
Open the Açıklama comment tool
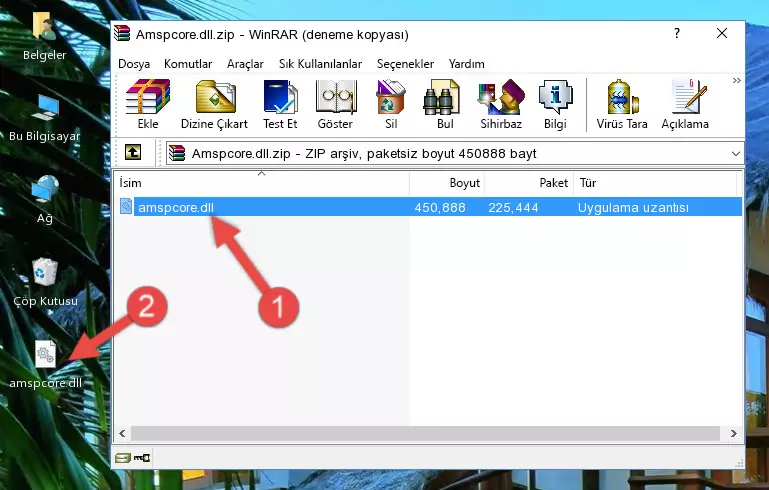[685, 104]
